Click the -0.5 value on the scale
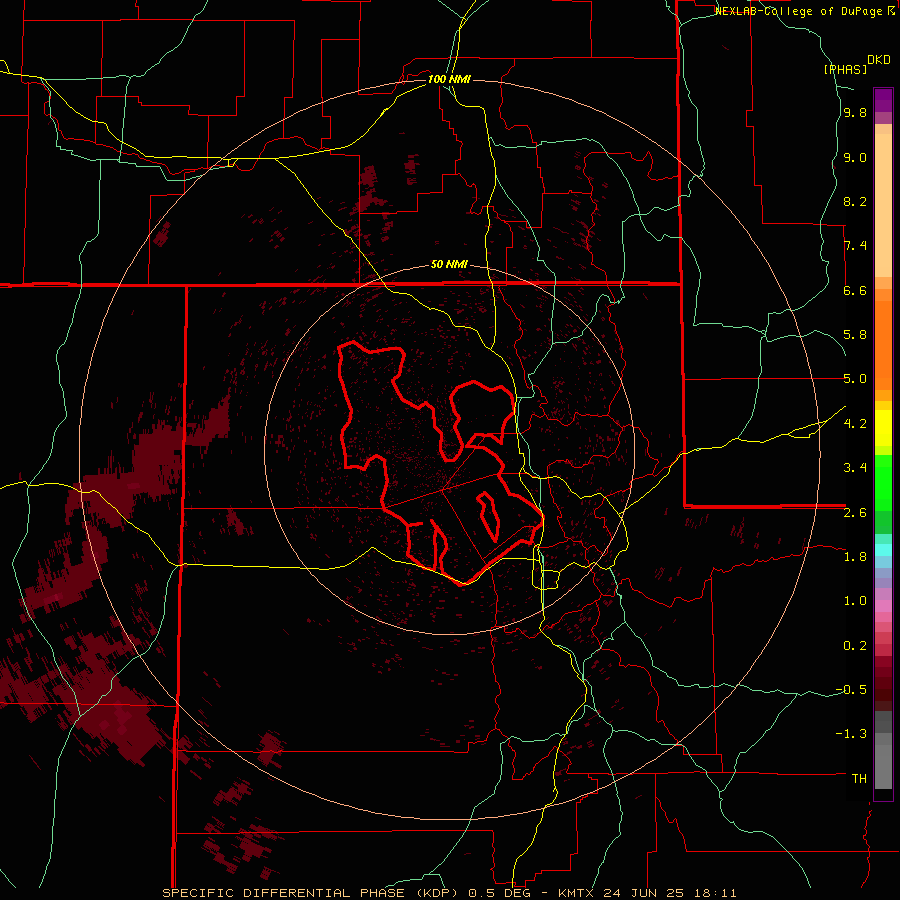The height and width of the screenshot is (900, 900). (x=851, y=690)
